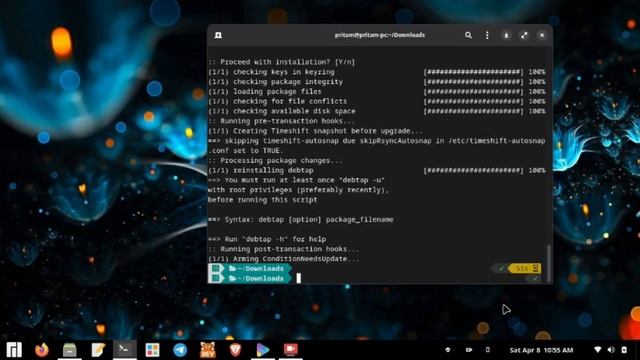640x360 pixels.
Task: Click the checking keys in keyring progress bar
Action: pyautogui.click(x=473, y=72)
